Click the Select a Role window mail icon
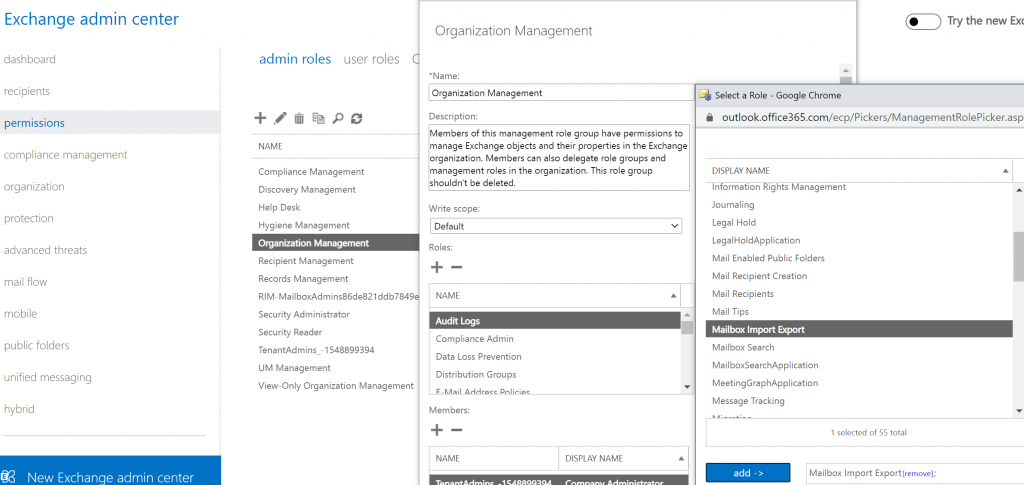Screen dimensions: 1024x485 coord(705,95)
